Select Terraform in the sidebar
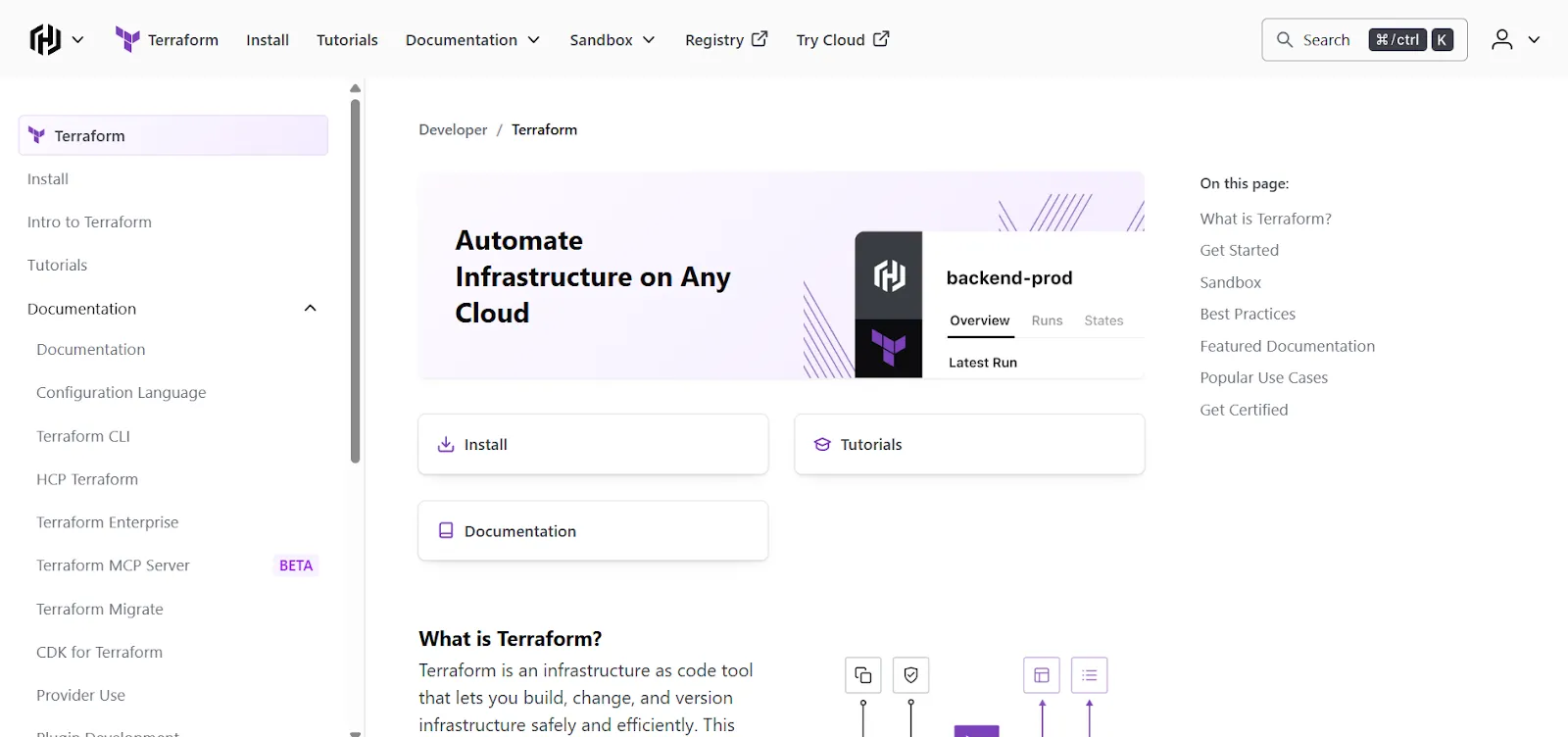Image resolution: width=1568 pixels, height=737 pixels. coord(173,135)
